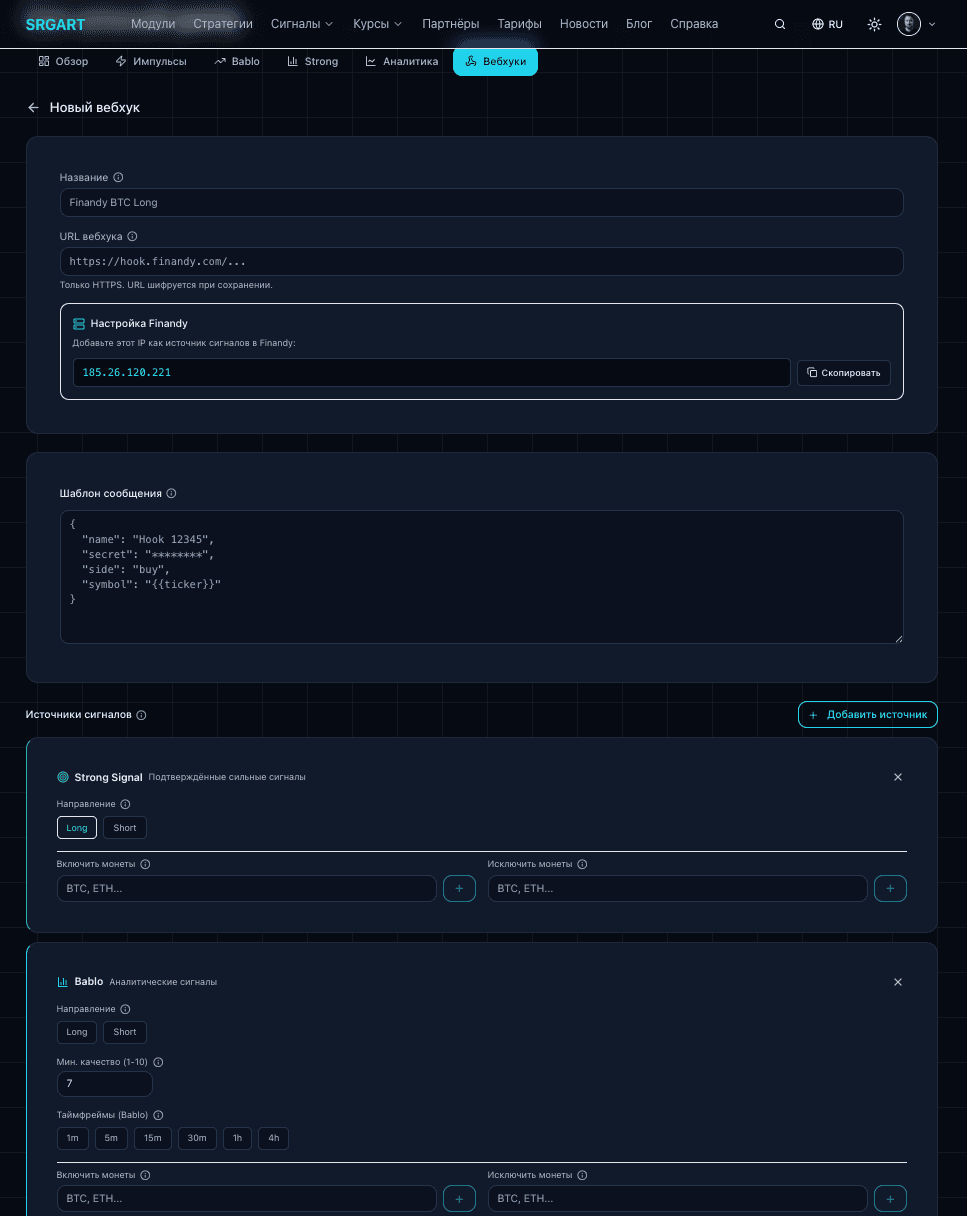Expand the Сигналы navigation dropdown
The image size is (967, 1216).
coord(301,23)
